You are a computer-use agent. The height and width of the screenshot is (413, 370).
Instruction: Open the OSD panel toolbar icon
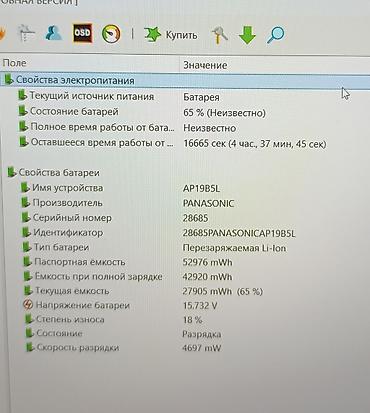82,33
